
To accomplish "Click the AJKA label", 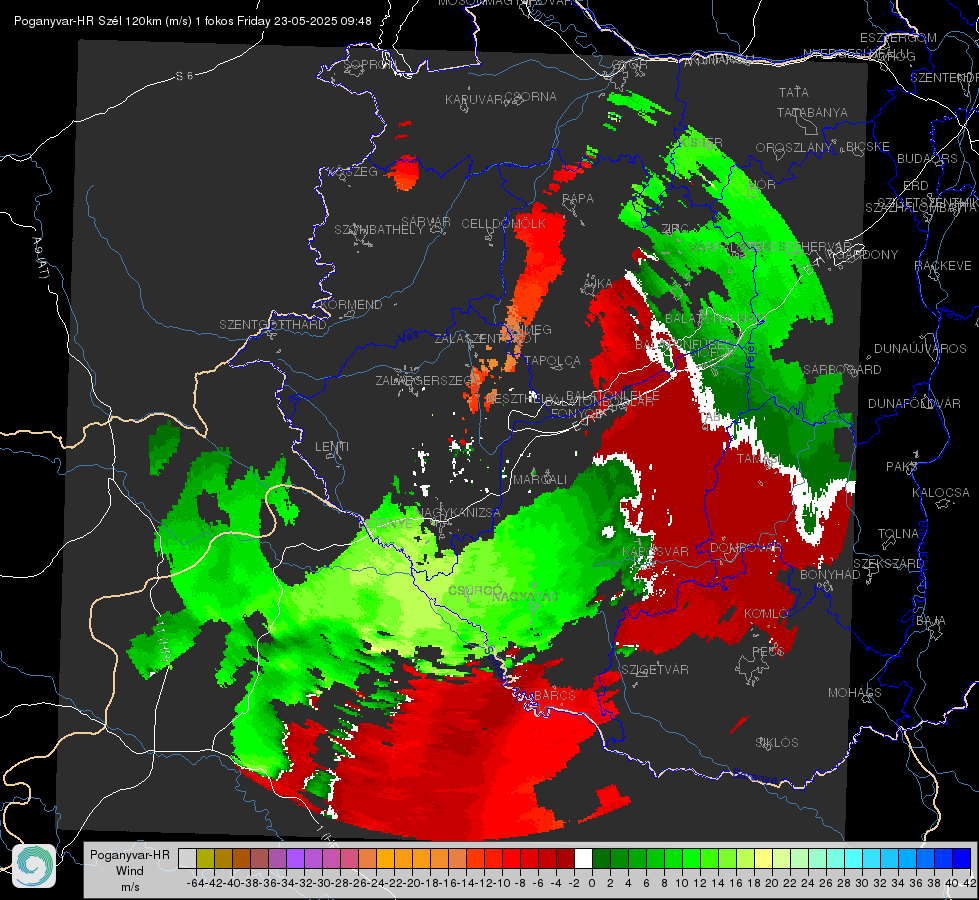I will (x=598, y=284).
